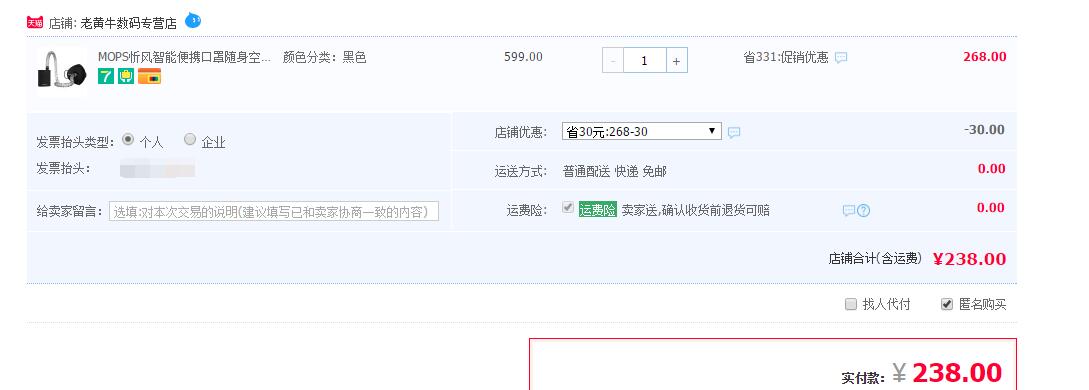Click the -30.00 store discount amount

point(984,130)
